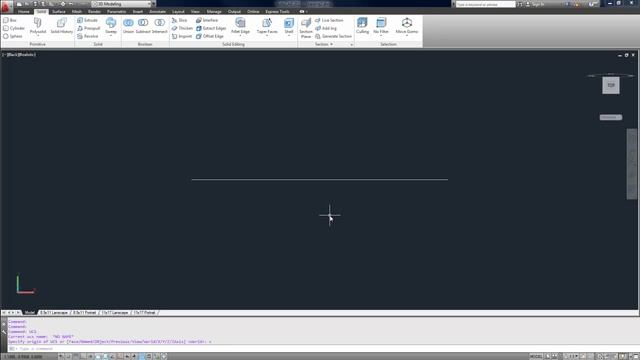Click the Intersect boolean tool

coord(160,25)
